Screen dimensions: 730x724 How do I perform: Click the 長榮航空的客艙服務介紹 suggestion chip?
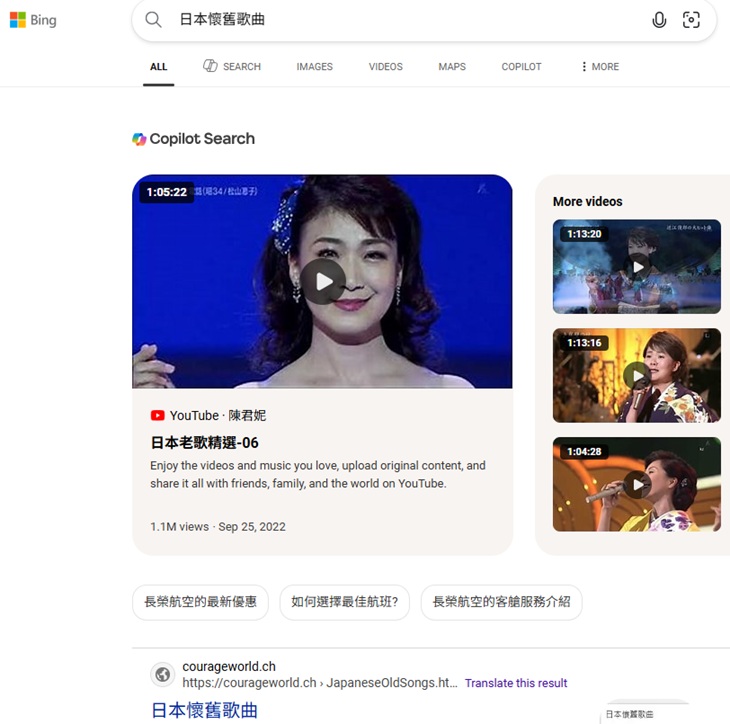pyautogui.click(x=501, y=602)
